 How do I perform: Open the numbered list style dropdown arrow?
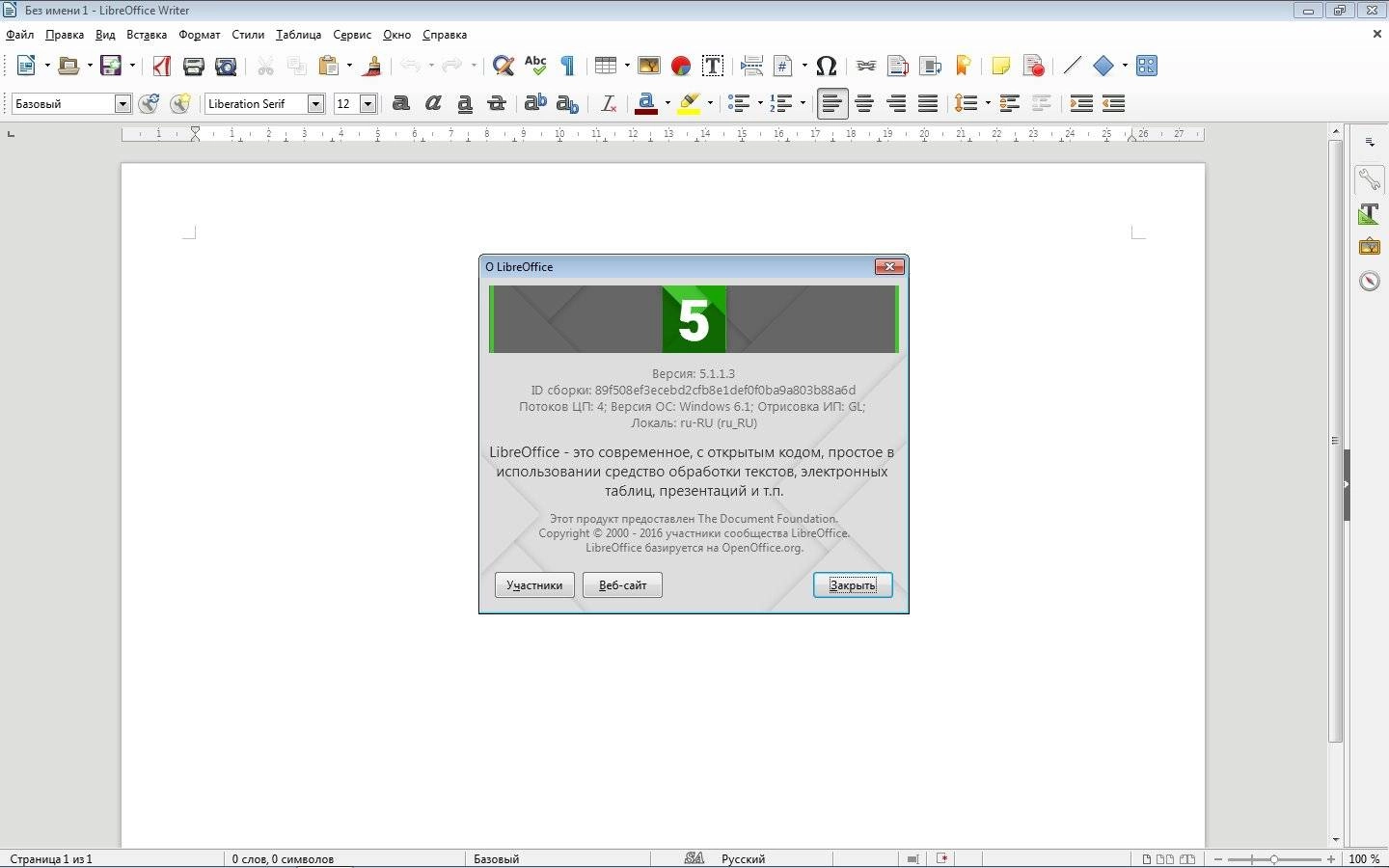[x=803, y=103]
